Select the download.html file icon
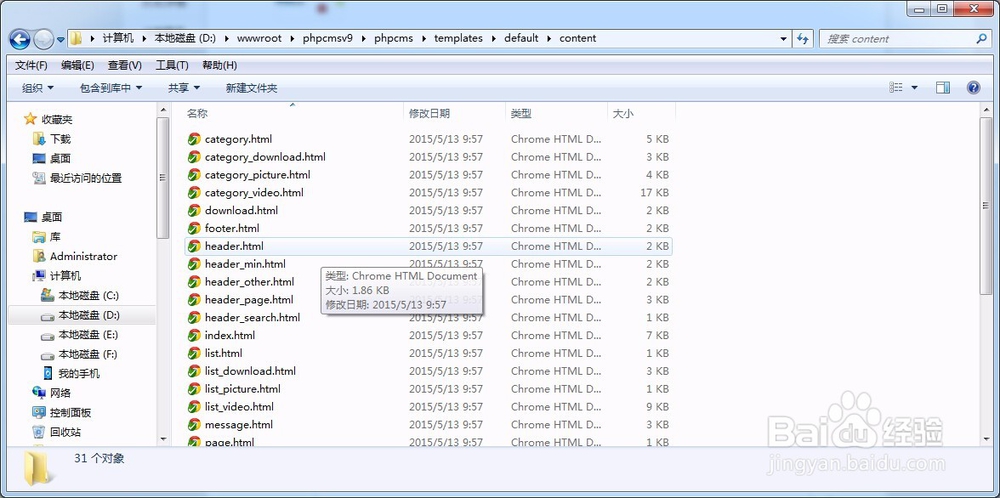This screenshot has width=1000, height=498. point(194,210)
